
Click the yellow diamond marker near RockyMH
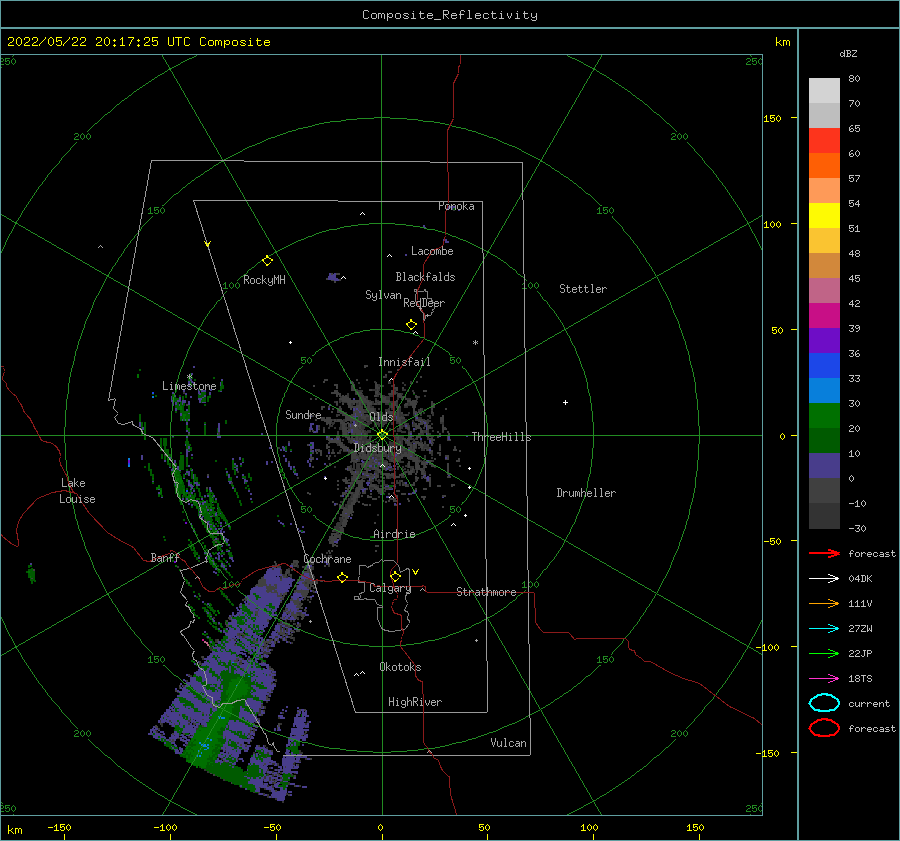(x=267, y=261)
